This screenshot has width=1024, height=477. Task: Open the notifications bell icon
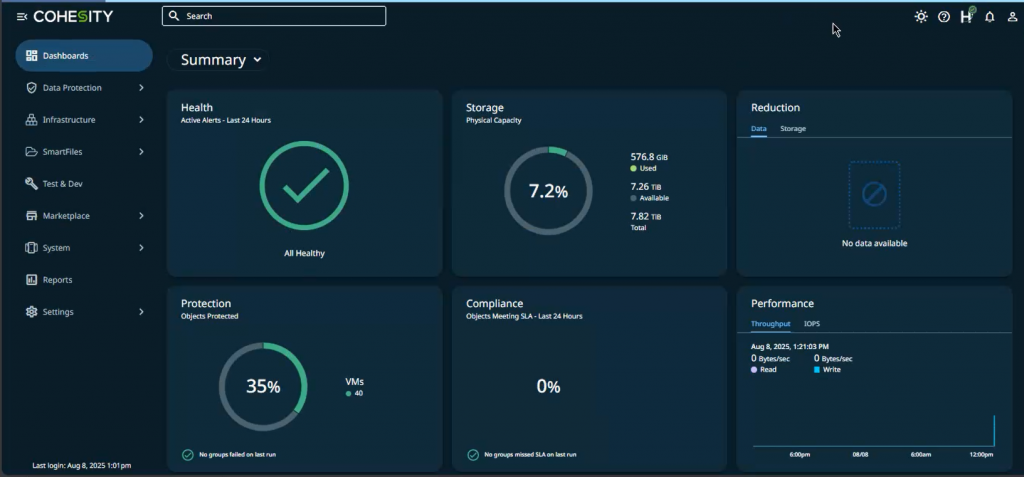coord(990,17)
